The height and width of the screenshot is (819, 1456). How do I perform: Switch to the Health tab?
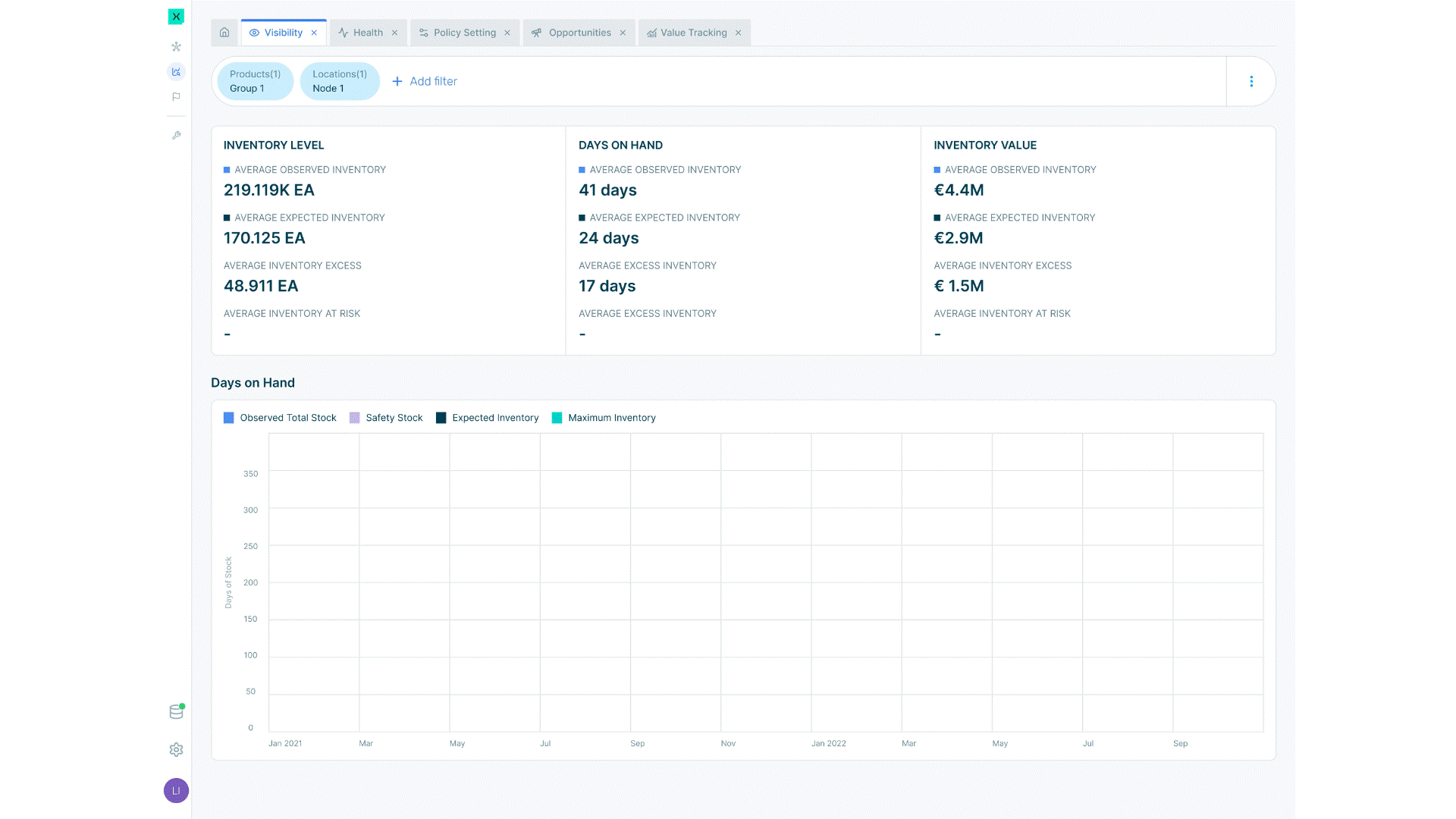368,33
